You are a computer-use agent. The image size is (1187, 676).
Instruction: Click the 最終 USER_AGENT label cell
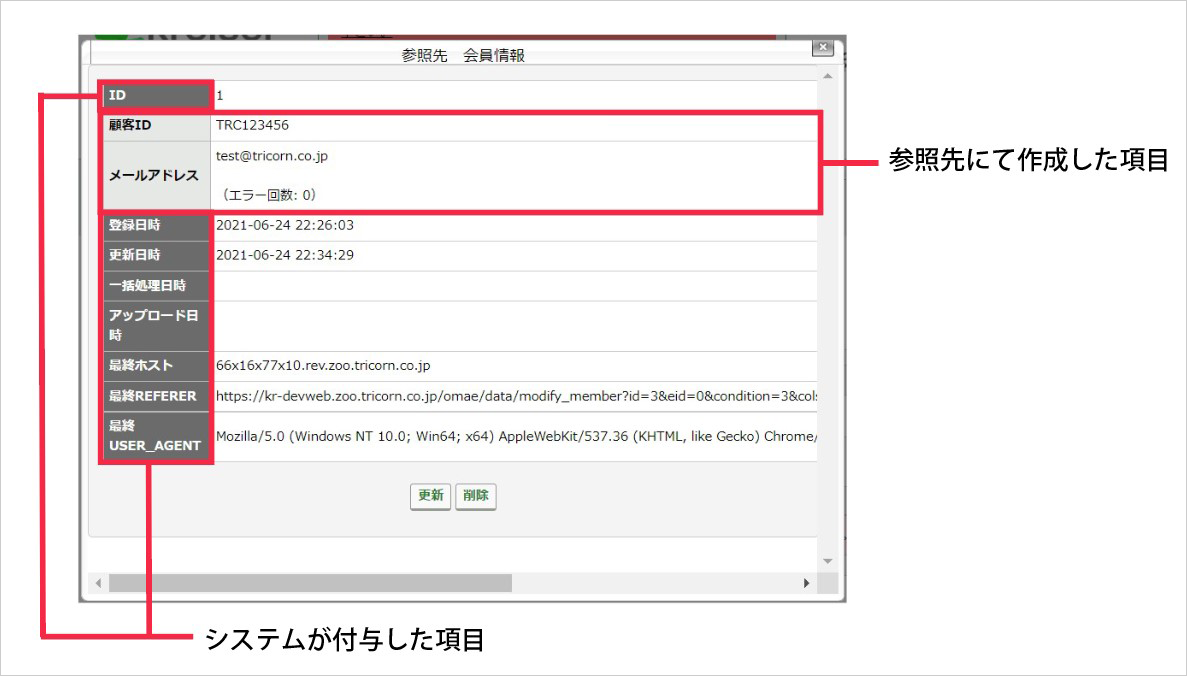(156, 436)
